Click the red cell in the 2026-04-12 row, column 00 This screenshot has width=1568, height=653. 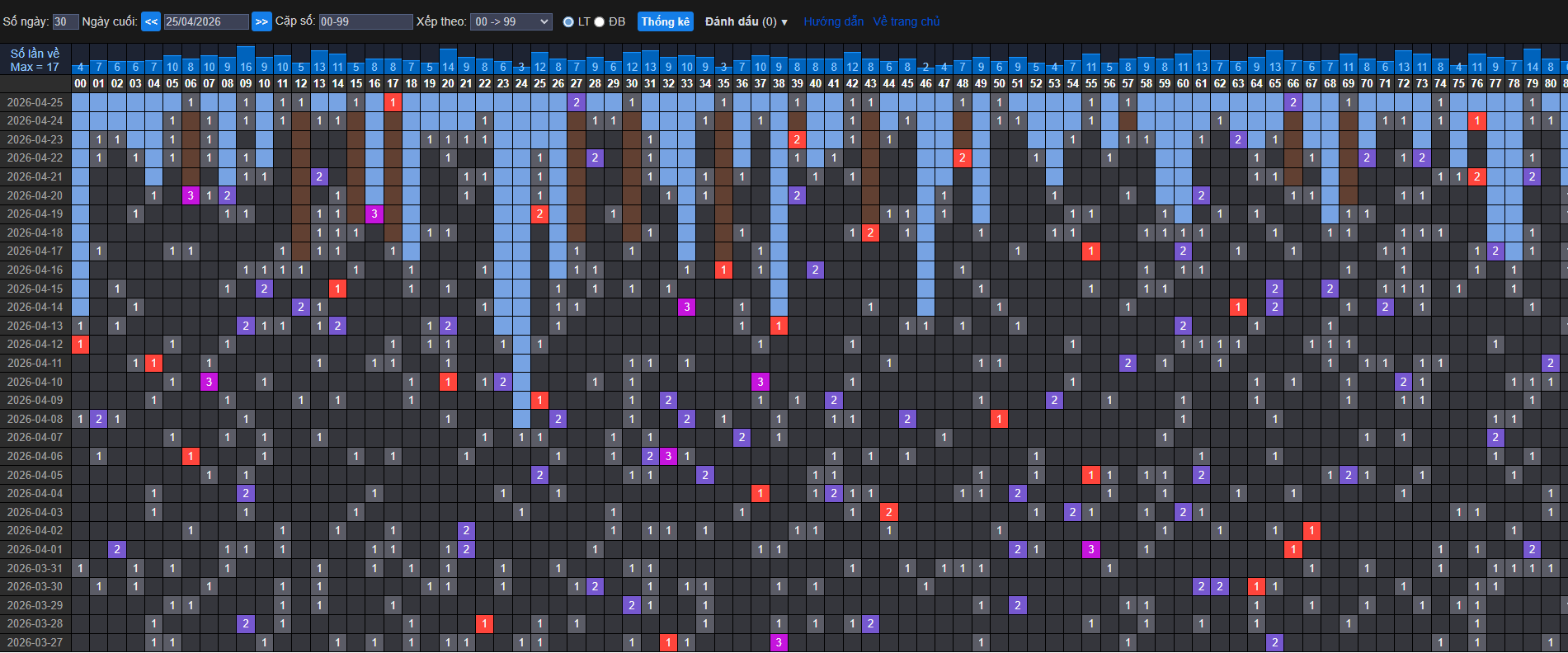pyautogui.click(x=80, y=344)
